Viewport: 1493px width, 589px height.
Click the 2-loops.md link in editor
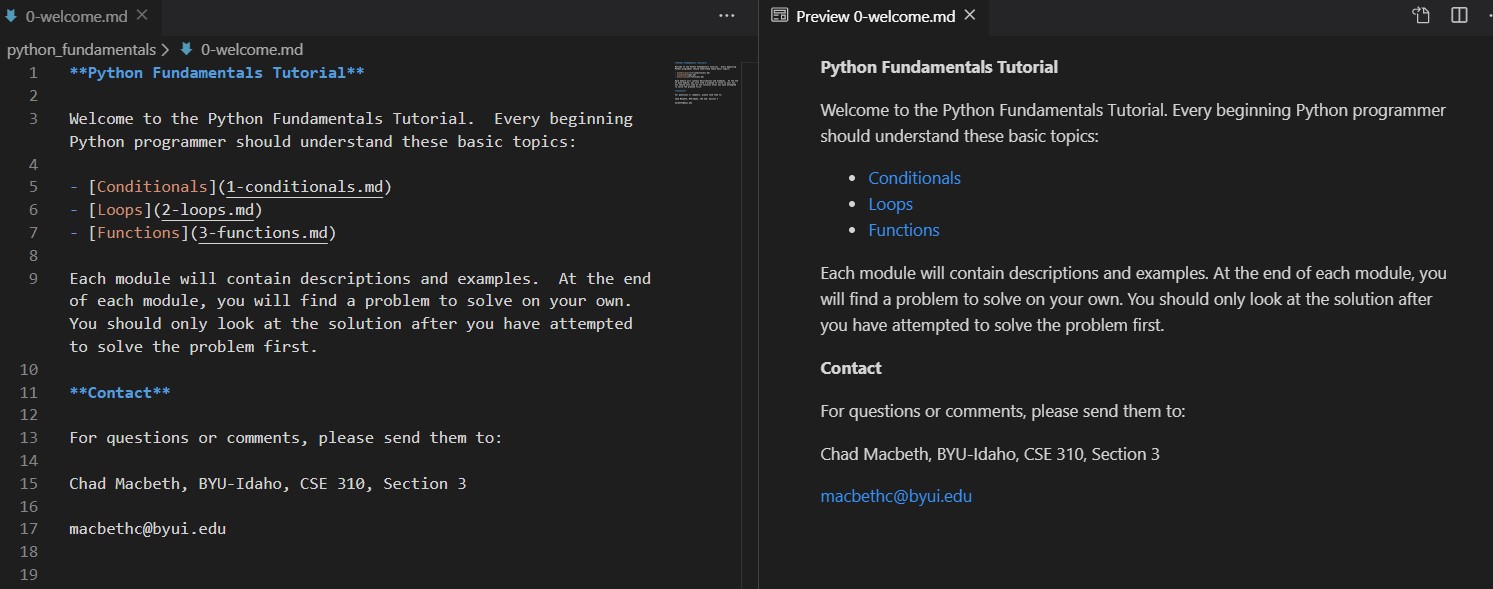208,210
